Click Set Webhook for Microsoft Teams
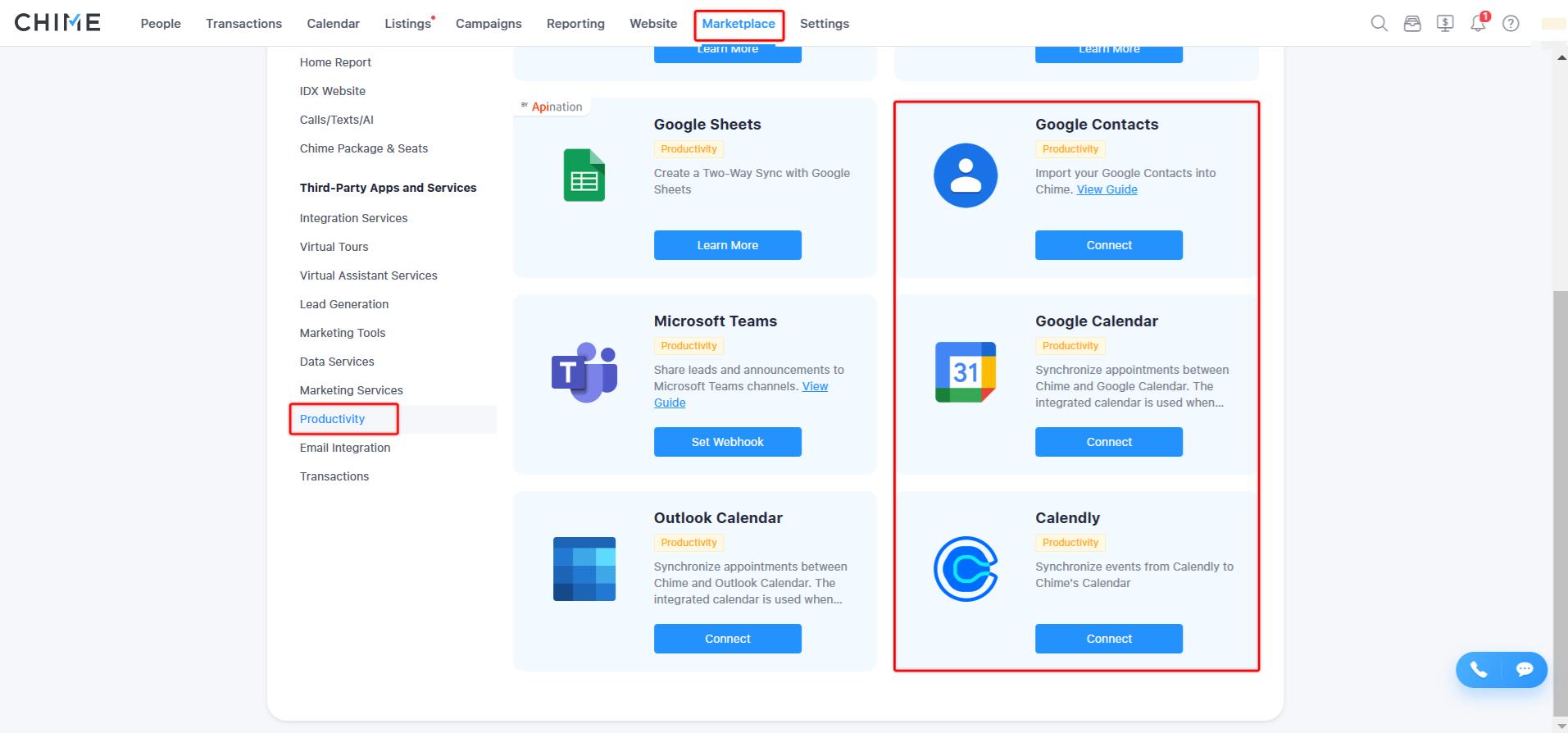The height and width of the screenshot is (733, 1568). pyautogui.click(x=728, y=442)
